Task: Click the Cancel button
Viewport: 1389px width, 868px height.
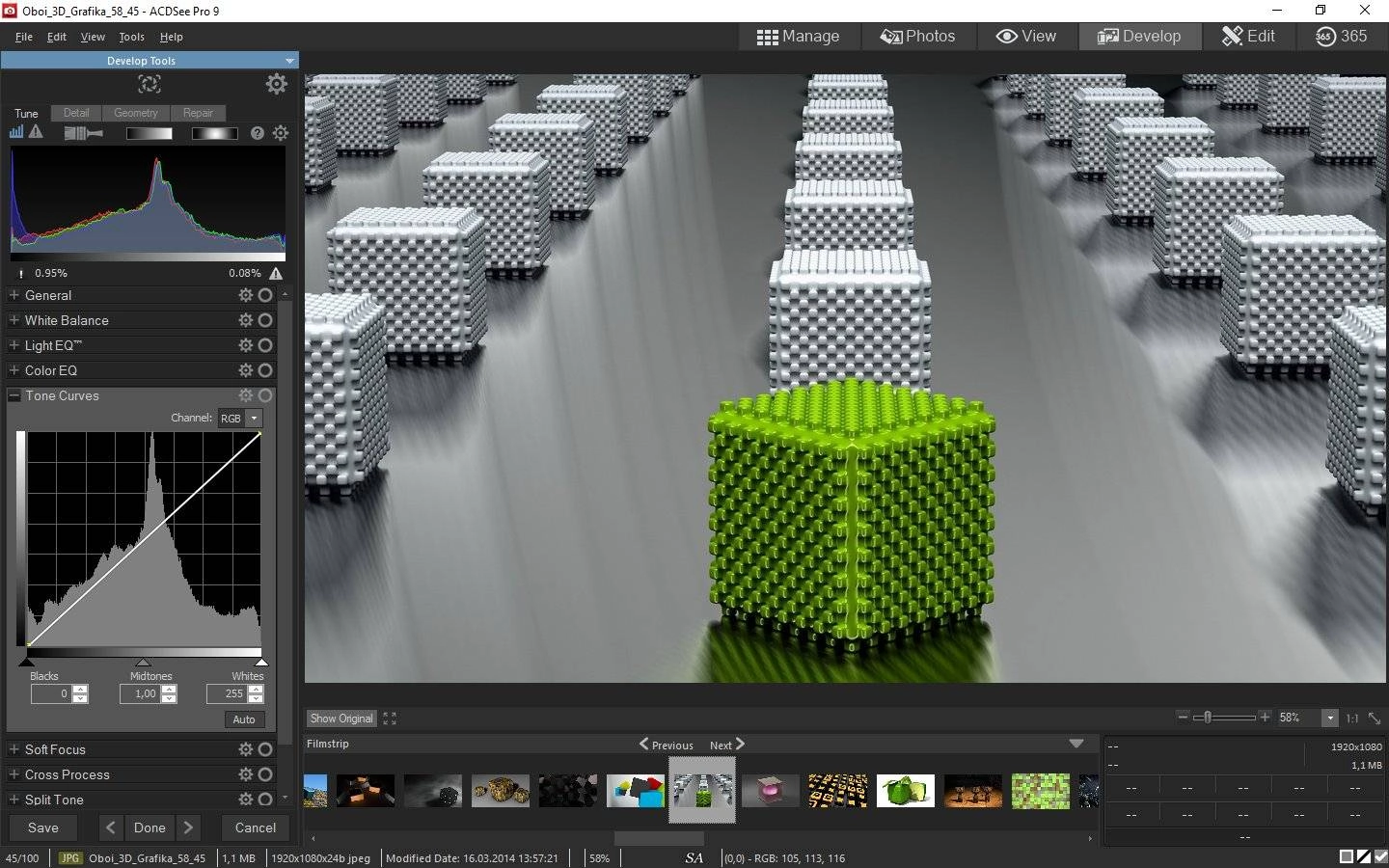Action: click(256, 827)
